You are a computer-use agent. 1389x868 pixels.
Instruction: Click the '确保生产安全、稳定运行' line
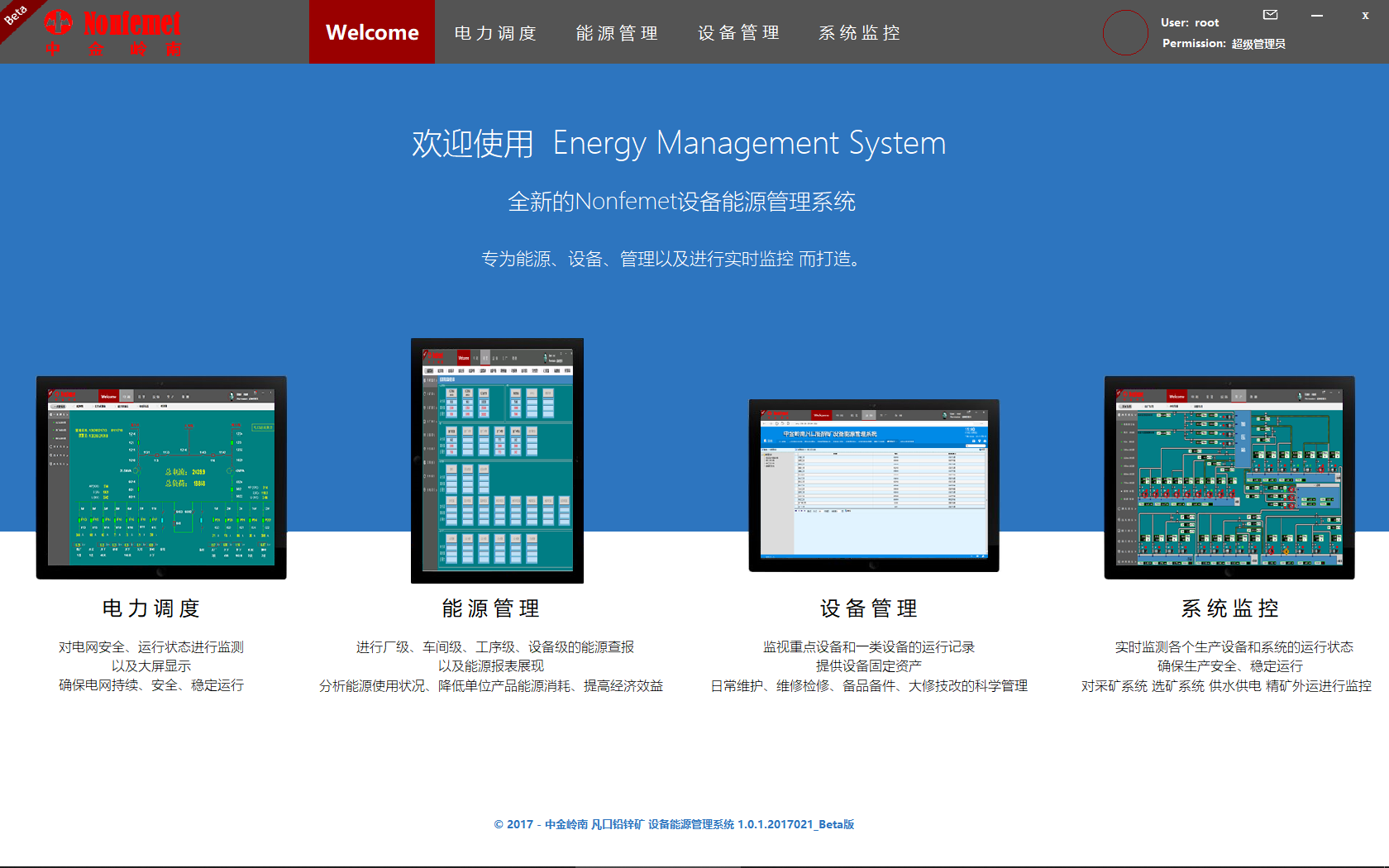[x=1230, y=665]
